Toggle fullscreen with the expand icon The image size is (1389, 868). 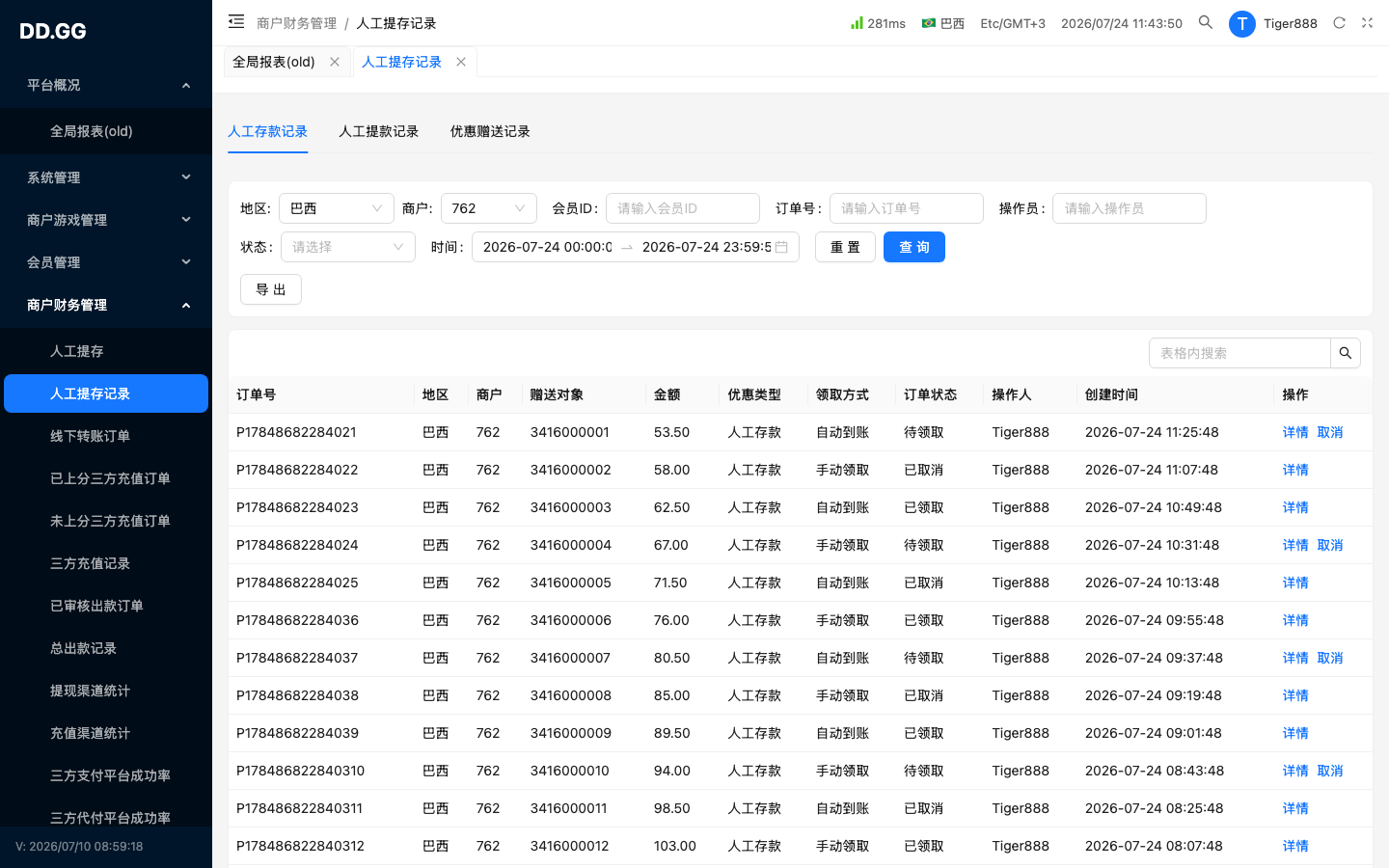(x=1367, y=23)
